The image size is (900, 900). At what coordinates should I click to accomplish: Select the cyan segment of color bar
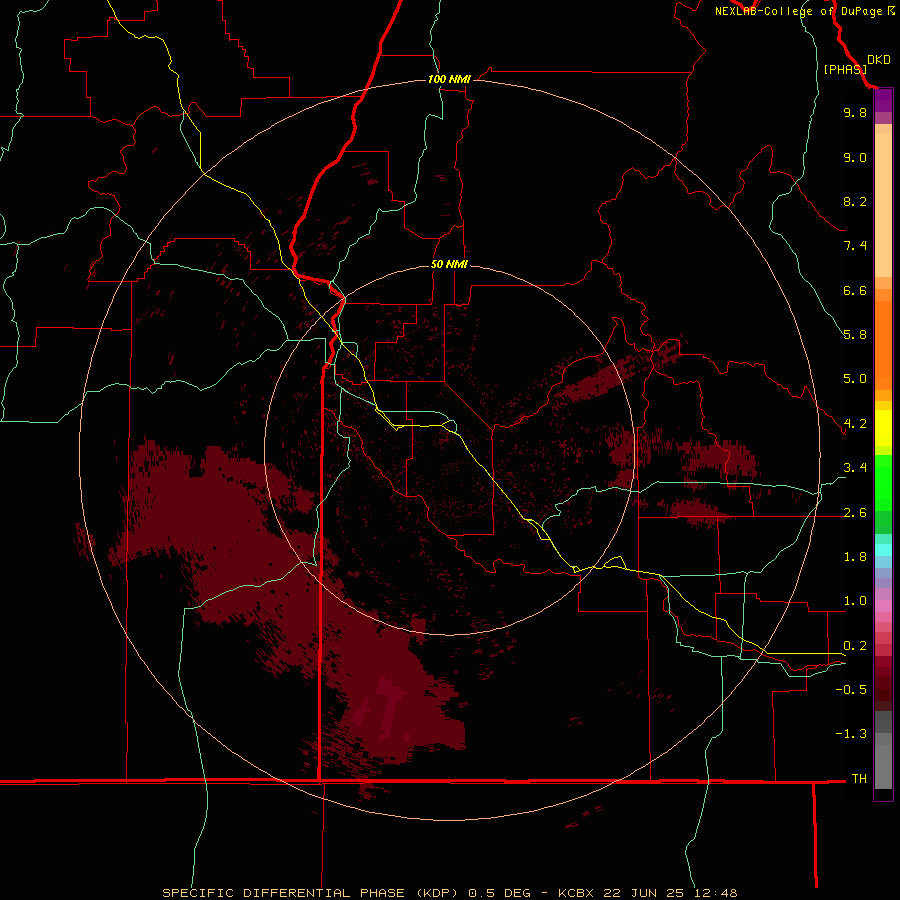click(x=883, y=550)
